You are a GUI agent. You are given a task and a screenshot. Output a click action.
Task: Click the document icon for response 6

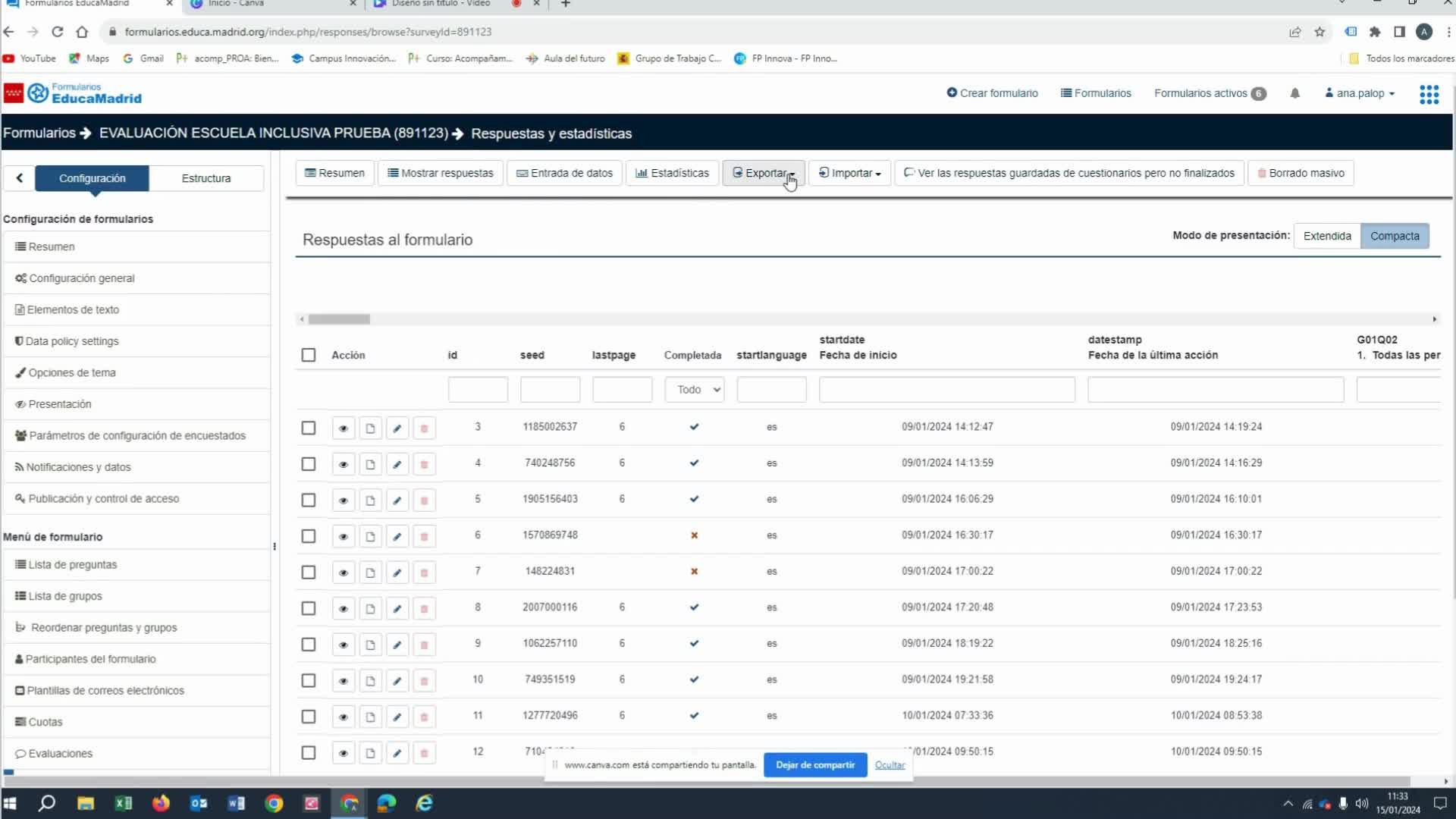(x=370, y=537)
